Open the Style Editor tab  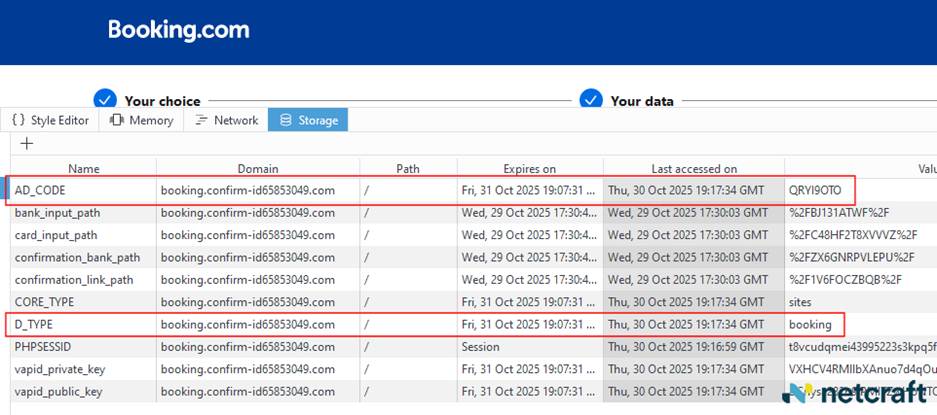tap(50, 120)
